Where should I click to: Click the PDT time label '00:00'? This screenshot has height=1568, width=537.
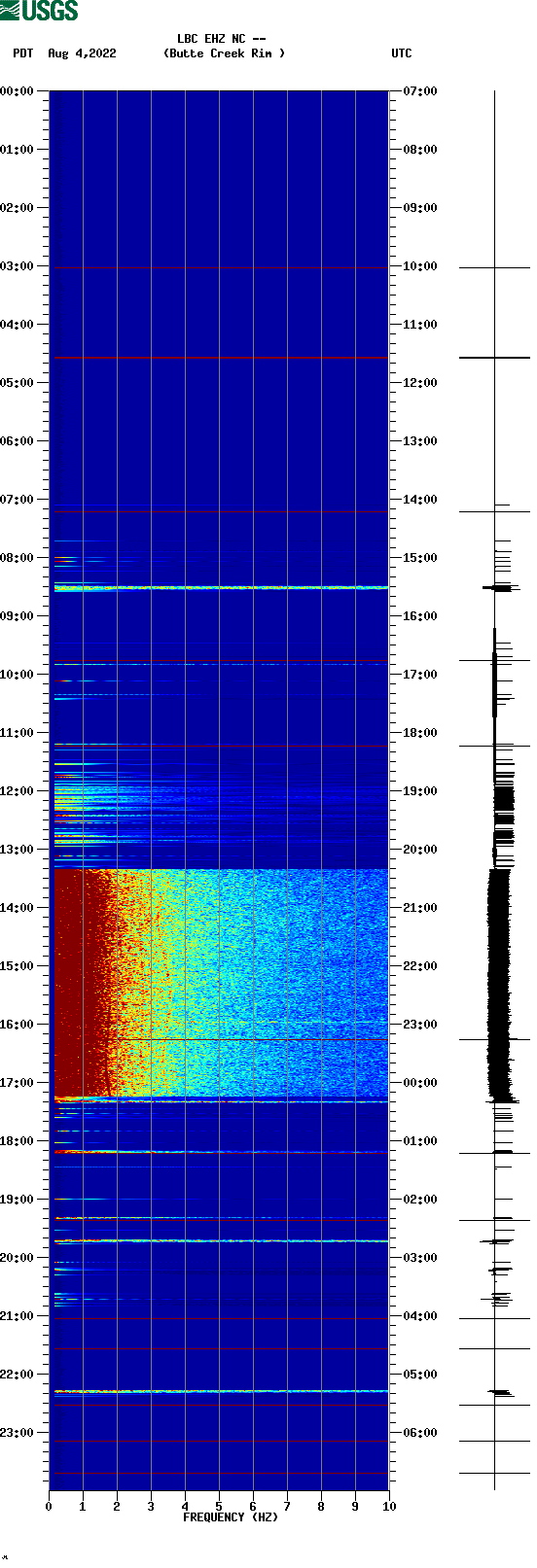point(18,91)
